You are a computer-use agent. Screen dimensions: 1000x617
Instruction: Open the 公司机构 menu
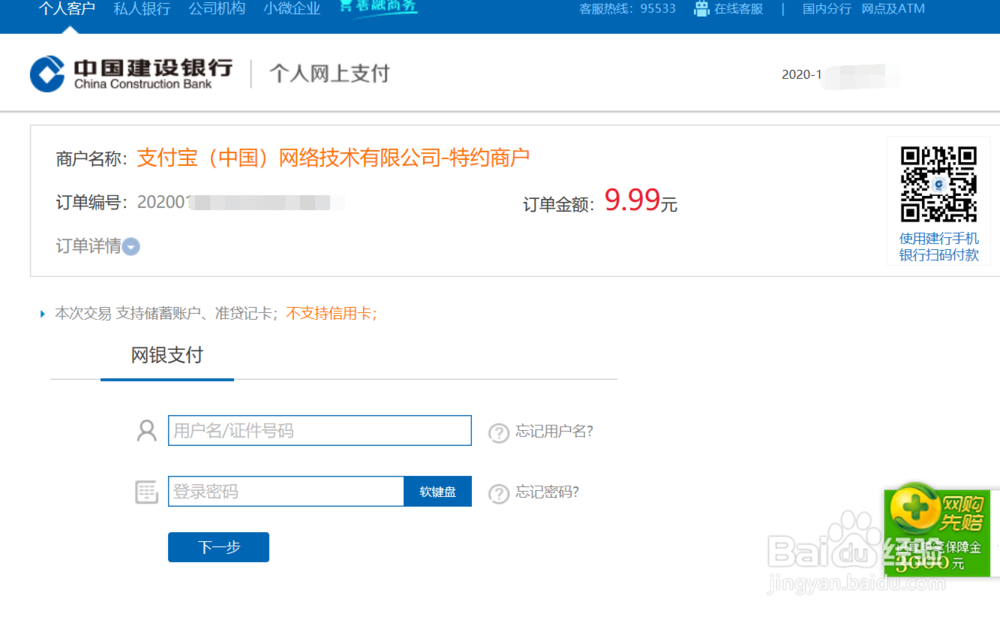217,8
